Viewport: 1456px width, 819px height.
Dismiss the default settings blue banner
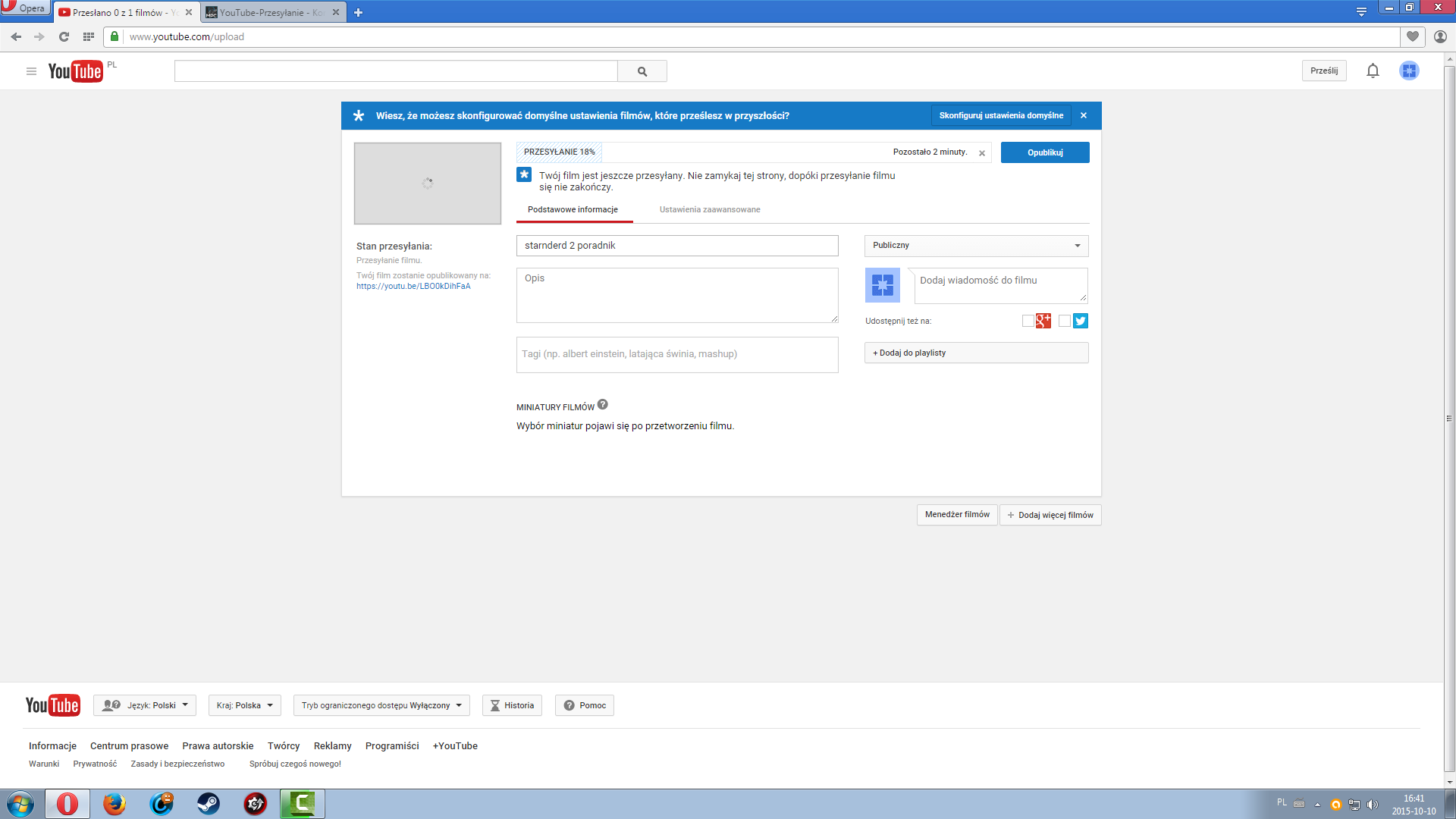pyautogui.click(x=1084, y=115)
